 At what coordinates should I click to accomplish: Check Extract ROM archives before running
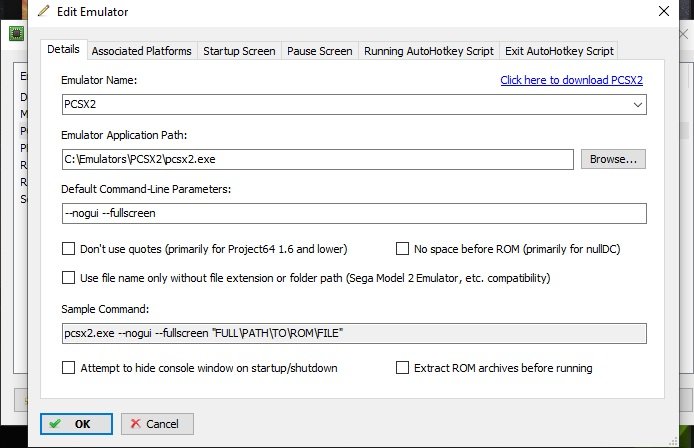point(402,368)
